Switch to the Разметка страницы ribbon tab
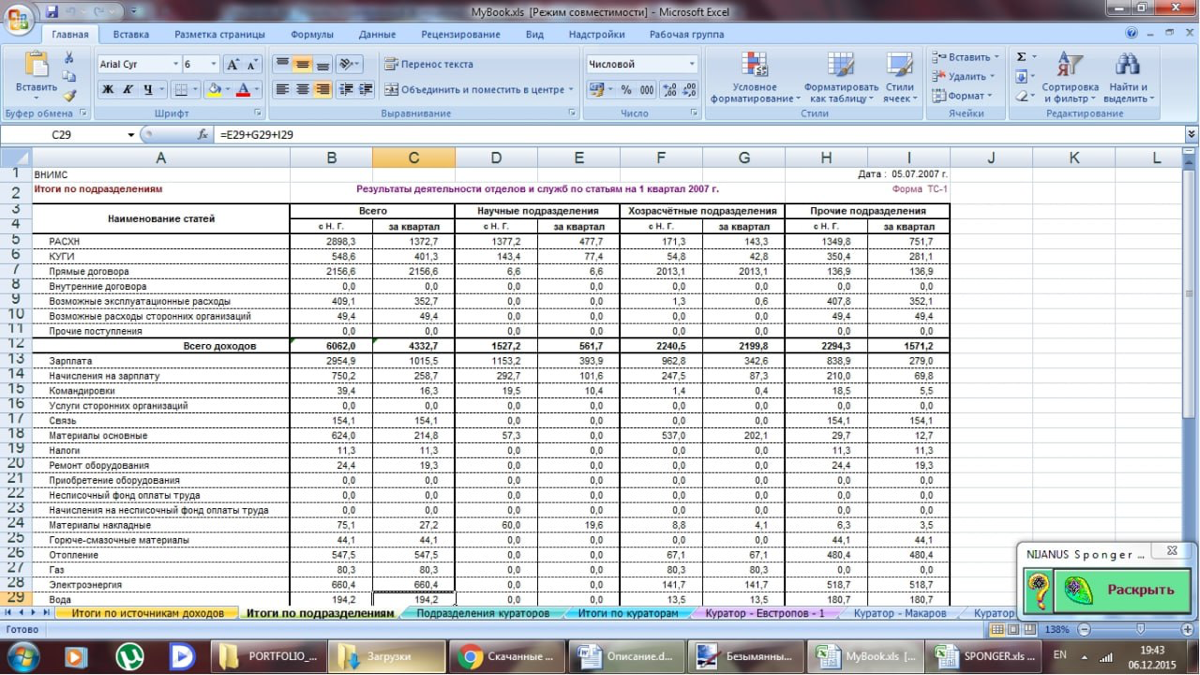 tap(220, 34)
